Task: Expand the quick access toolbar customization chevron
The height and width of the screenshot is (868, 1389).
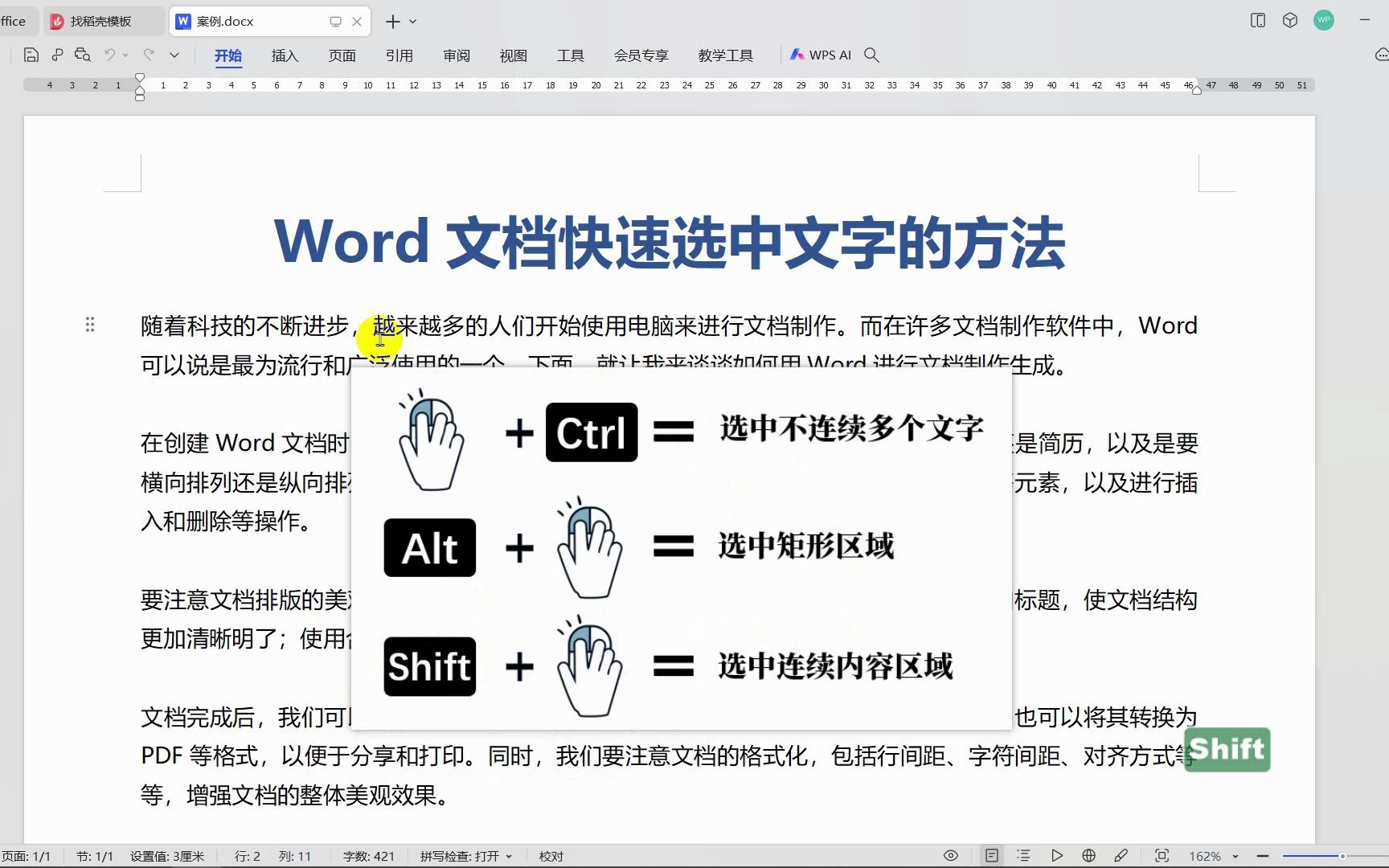Action: (x=174, y=55)
